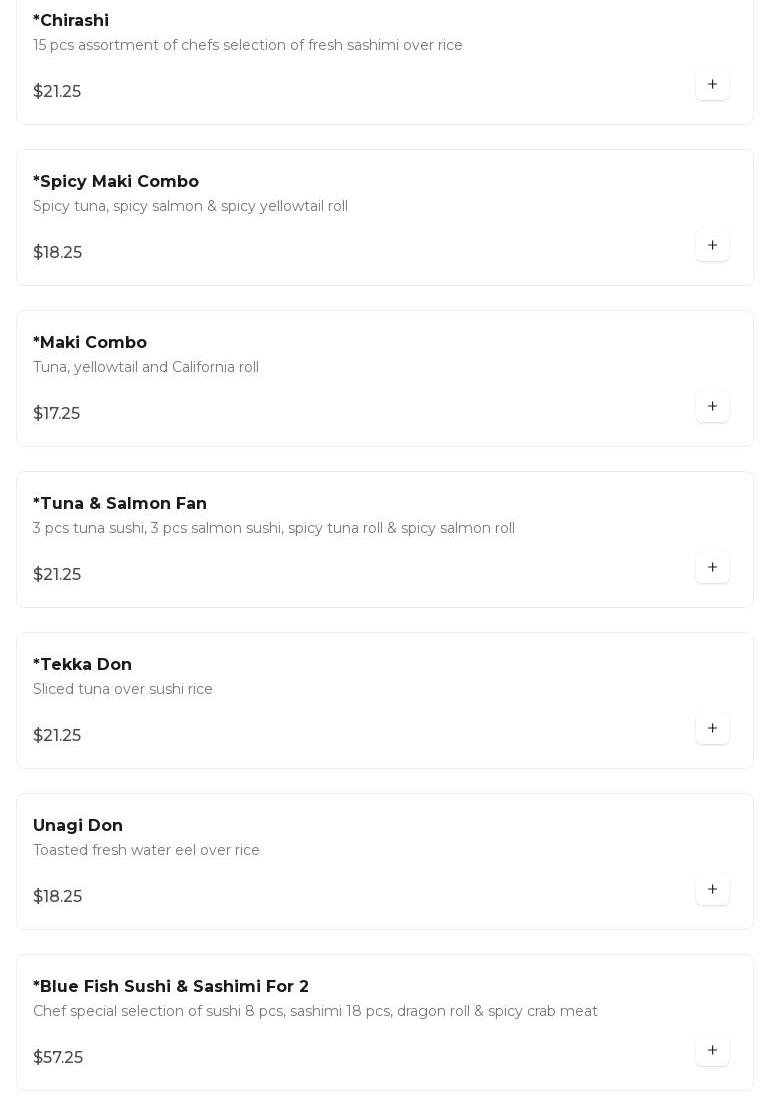
Task: Click the Chirashi $21.25 price
Action: [x=57, y=92]
